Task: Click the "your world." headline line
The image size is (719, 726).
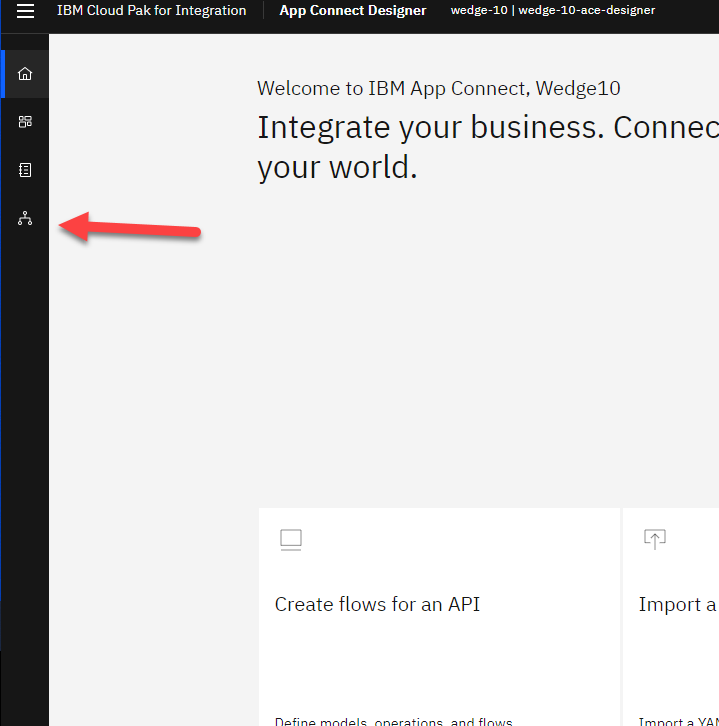Action: pos(337,167)
